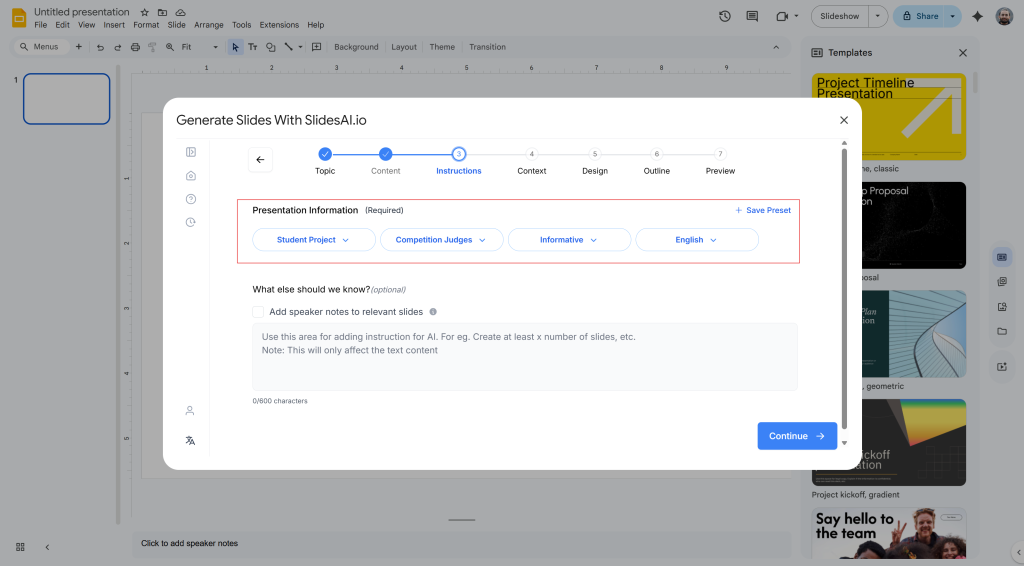This screenshot has height=566, width=1024.
Task: Click the speaker notes field
Action: pos(460,543)
